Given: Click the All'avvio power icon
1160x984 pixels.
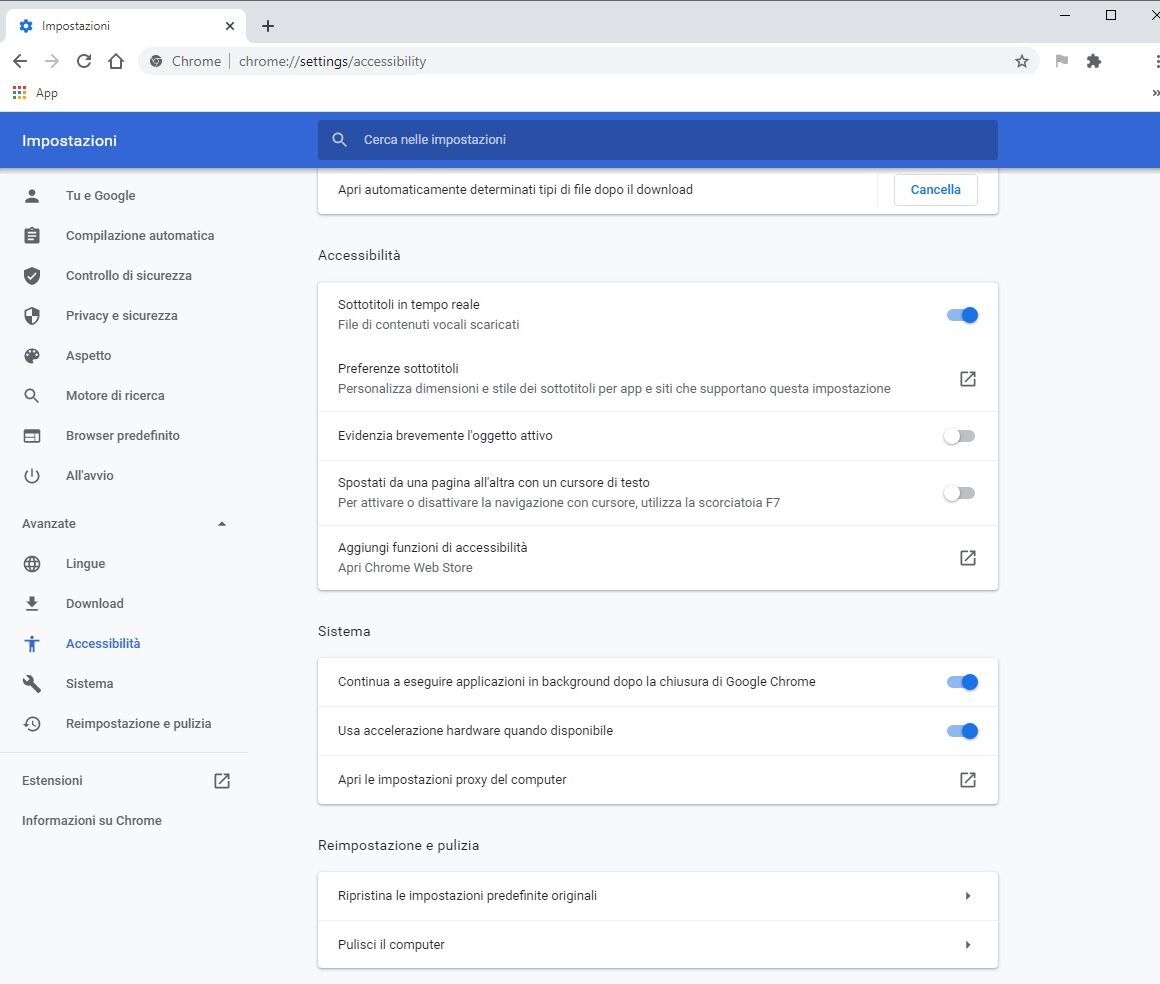Looking at the screenshot, I should [x=32, y=475].
